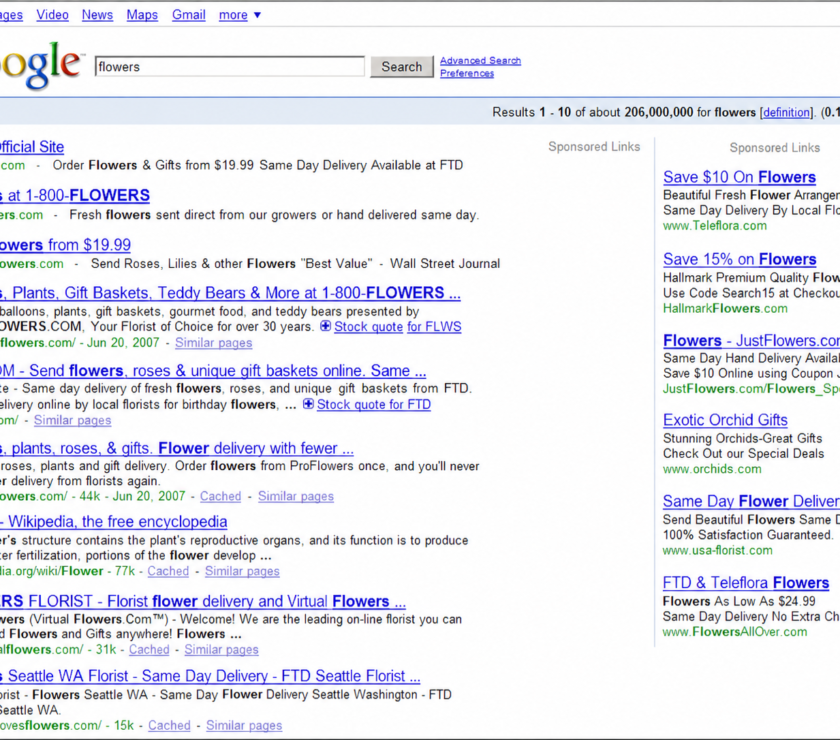Open Cached link for 44k ProFlowers result

(x=221, y=496)
